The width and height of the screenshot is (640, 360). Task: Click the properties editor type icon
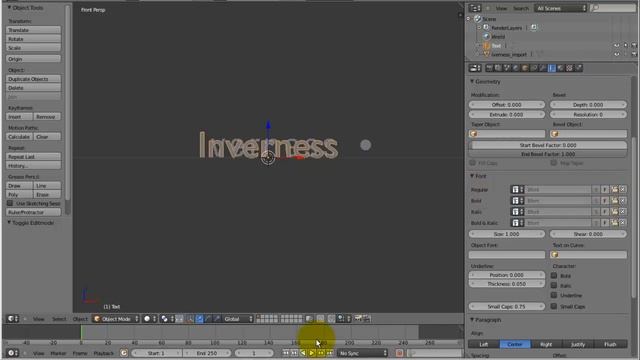pos(475,68)
